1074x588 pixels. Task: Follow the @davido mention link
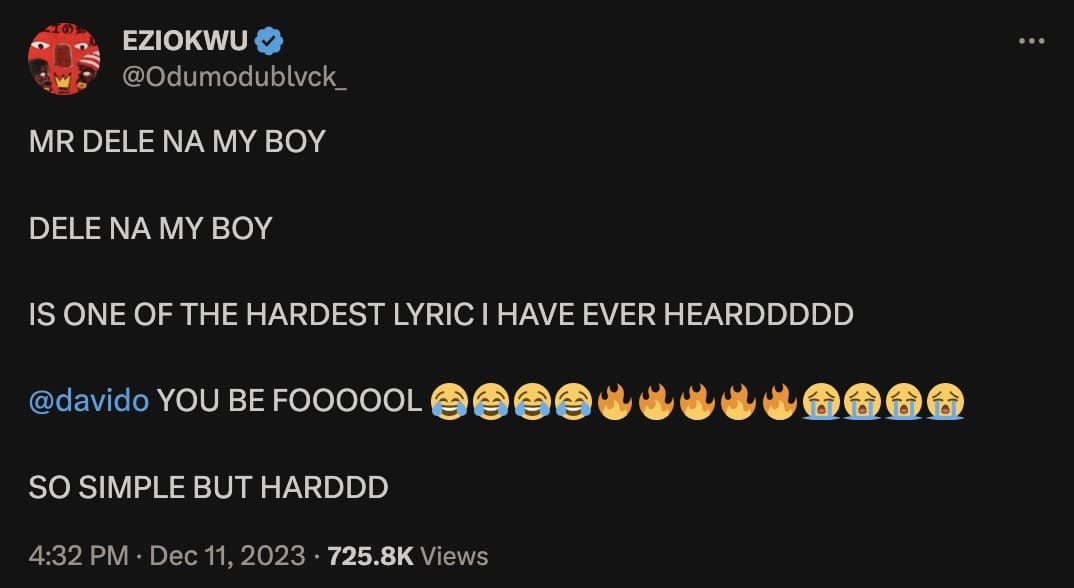click(89, 400)
